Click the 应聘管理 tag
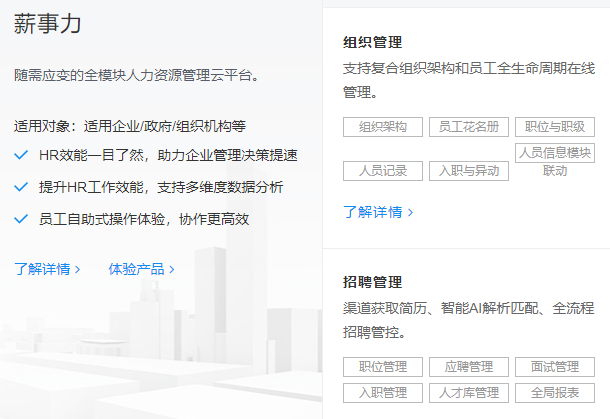Screen dimensions: 610x419 (469, 367)
